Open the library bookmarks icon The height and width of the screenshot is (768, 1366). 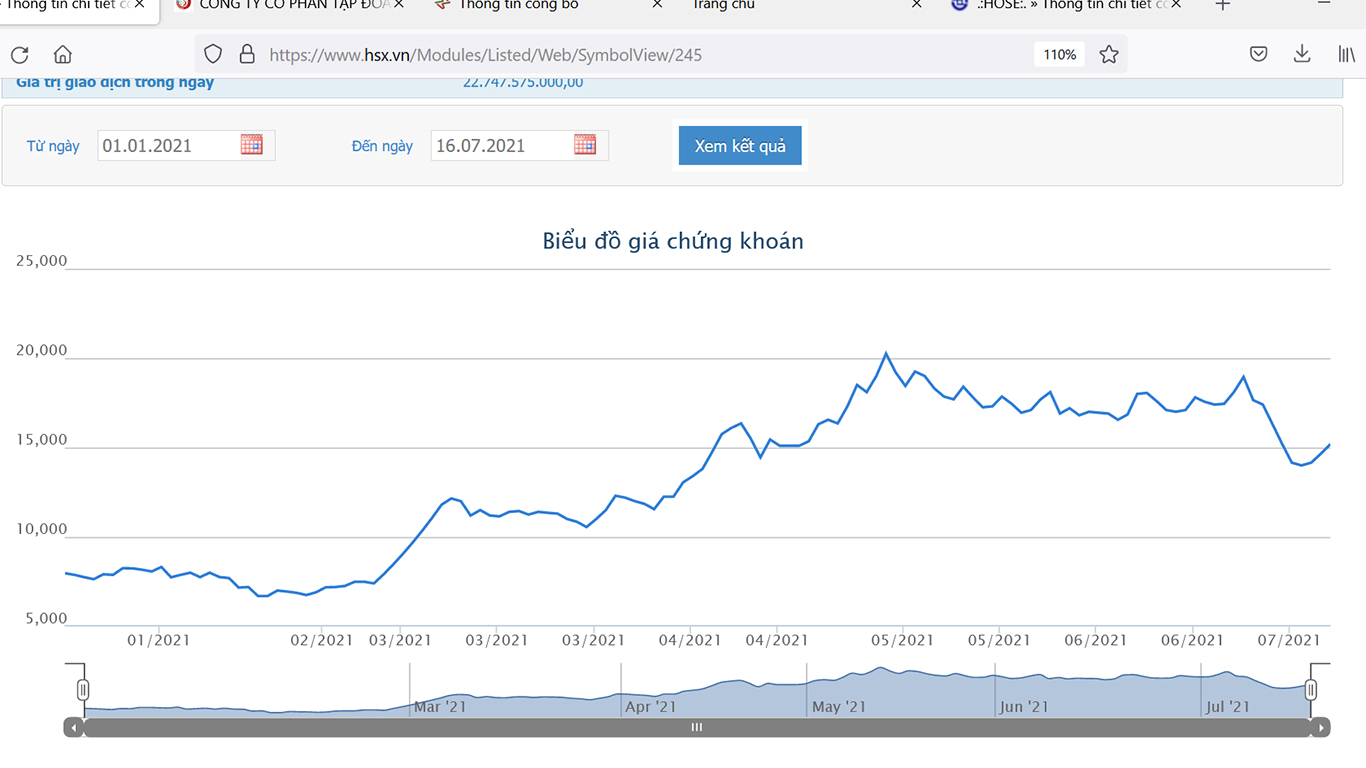(x=1347, y=54)
